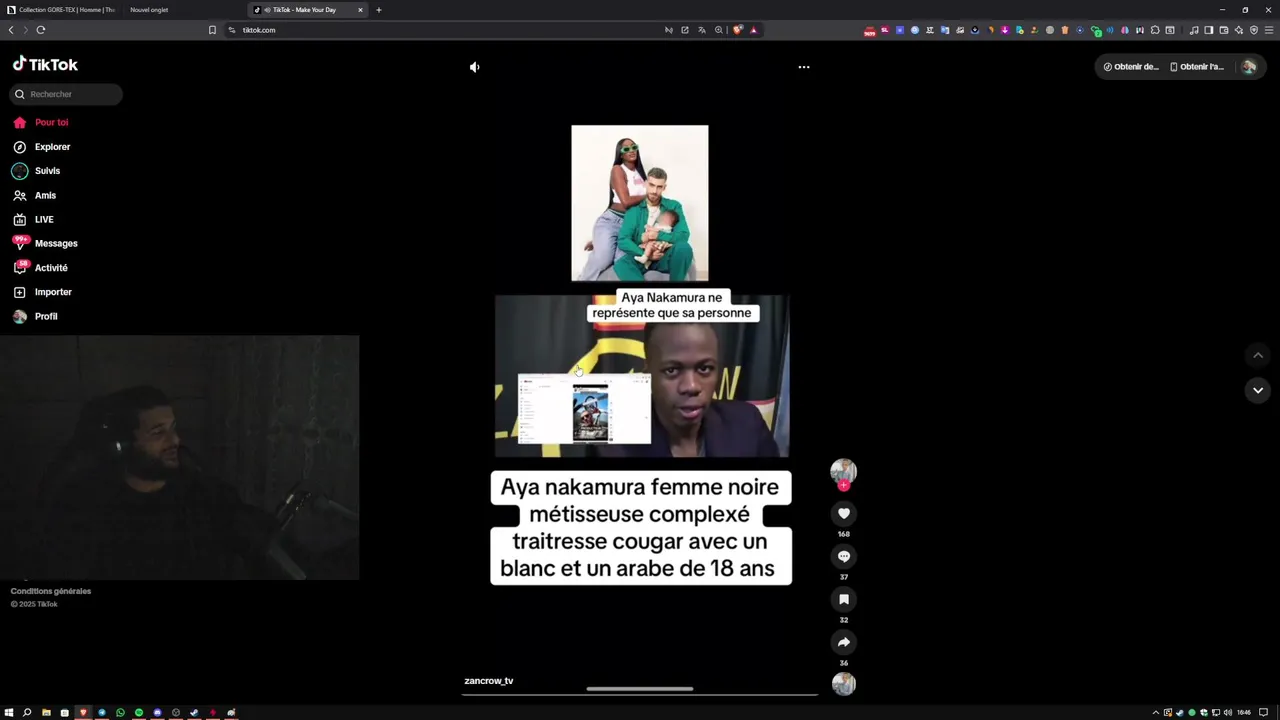Image resolution: width=1280 pixels, height=720 pixels.
Task: Open Steam from the taskbar
Action: coord(194,713)
